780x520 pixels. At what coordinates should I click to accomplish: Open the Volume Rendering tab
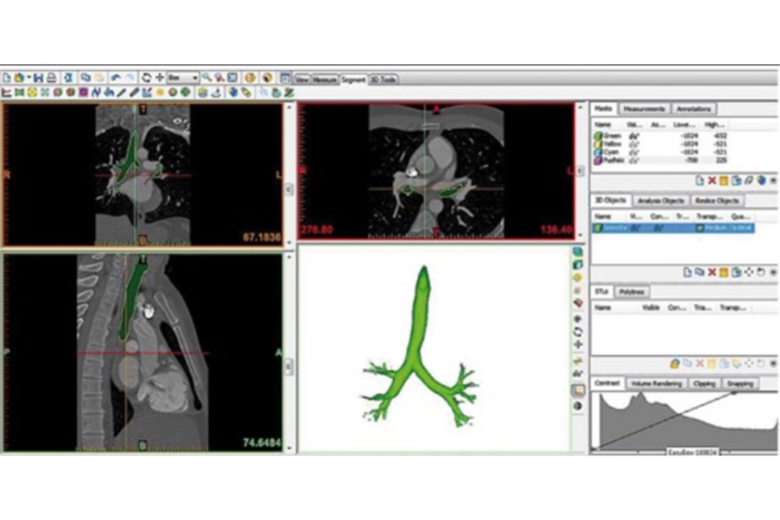coord(656,384)
